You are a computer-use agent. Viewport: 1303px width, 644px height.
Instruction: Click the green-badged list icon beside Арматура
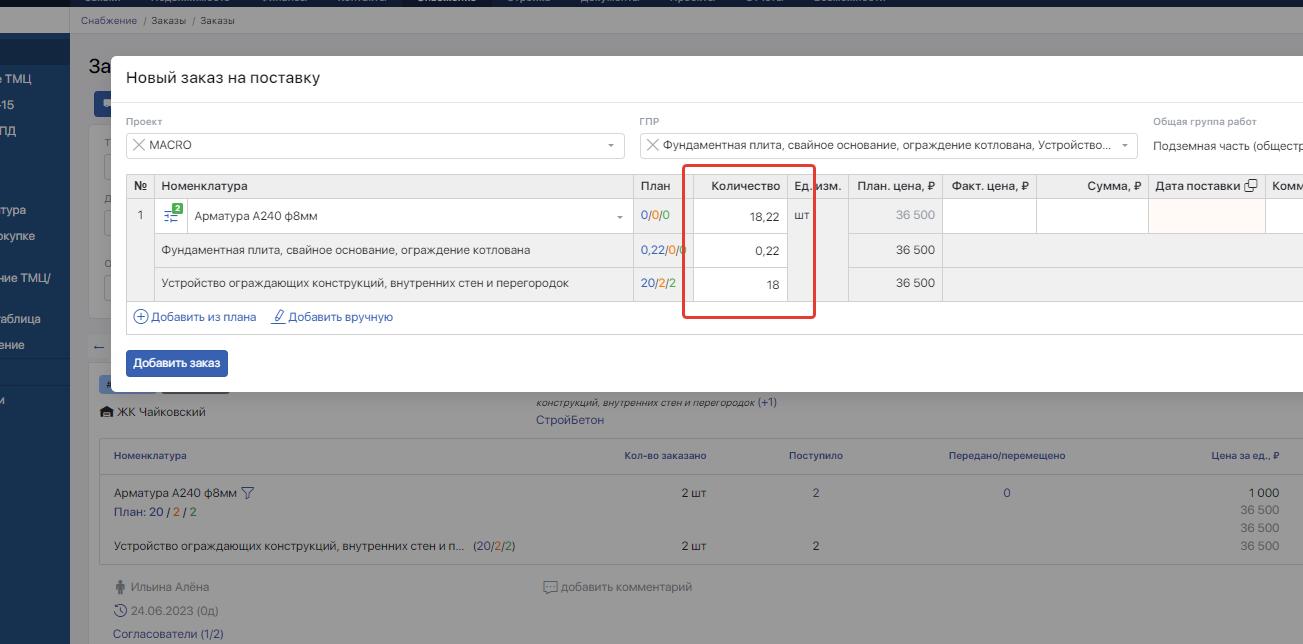[x=172, y=215]
